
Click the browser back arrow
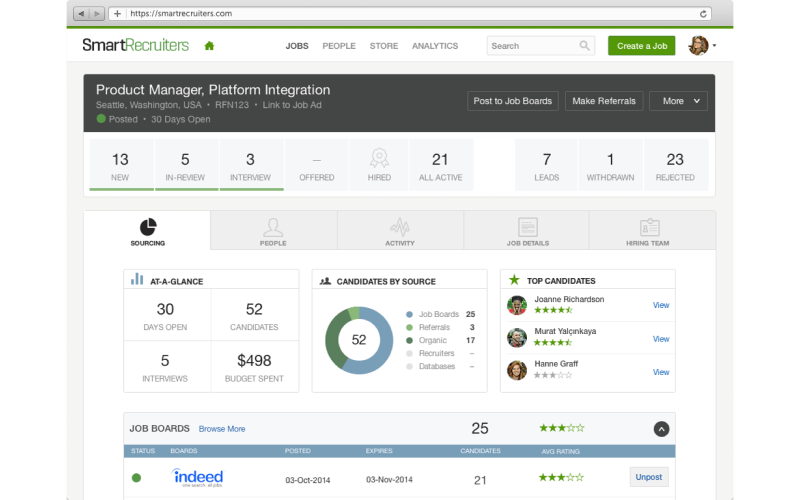tap(82, 14)
